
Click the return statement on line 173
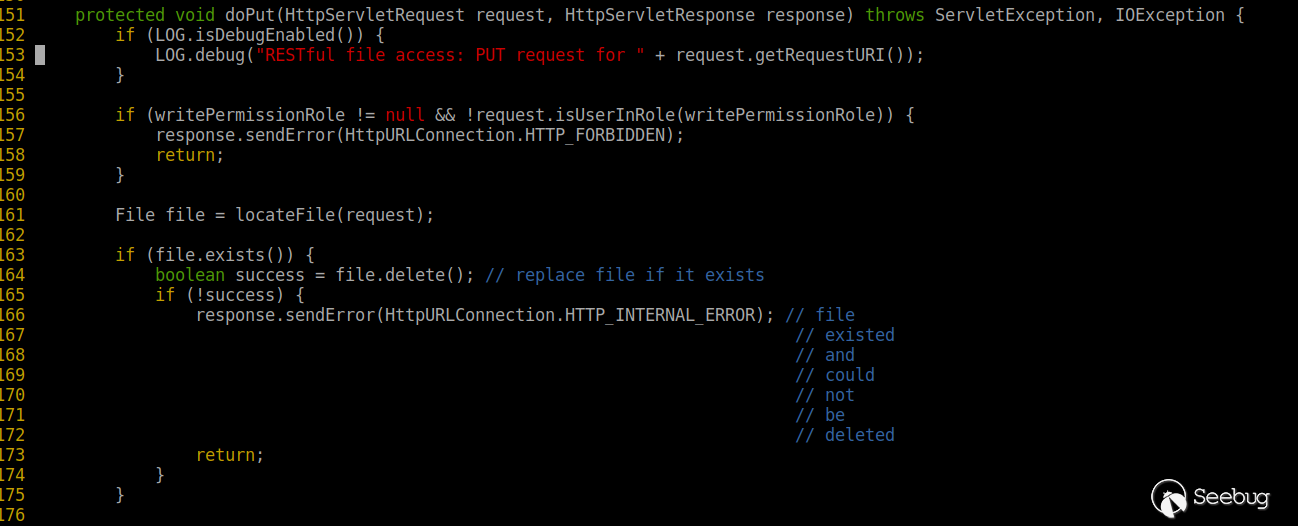click(x=230, y=455)
